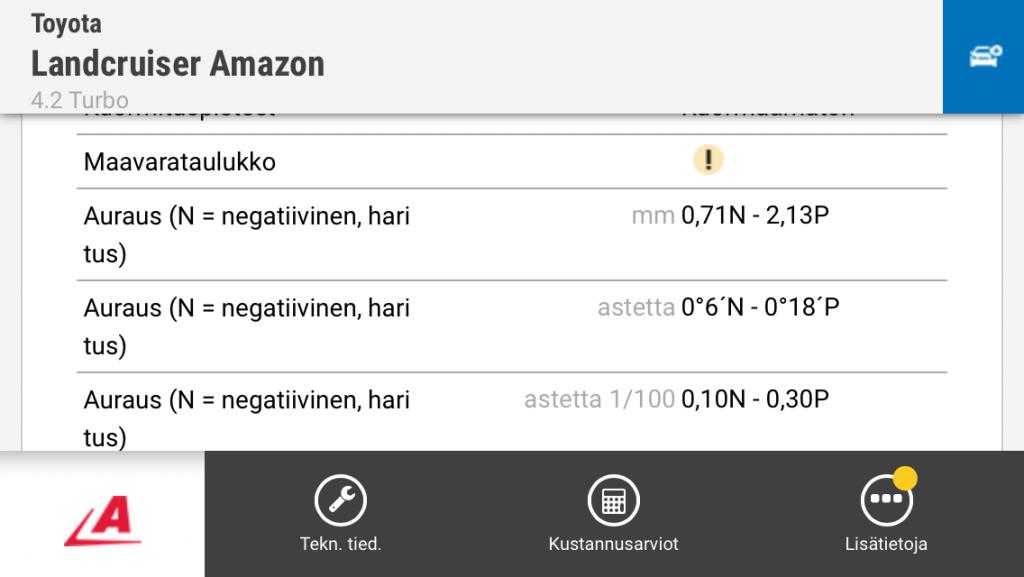This screenshot has width=1024, height=577.
Task: Select the Auraus row measured in mm
Action: click(x=247, y=234)
